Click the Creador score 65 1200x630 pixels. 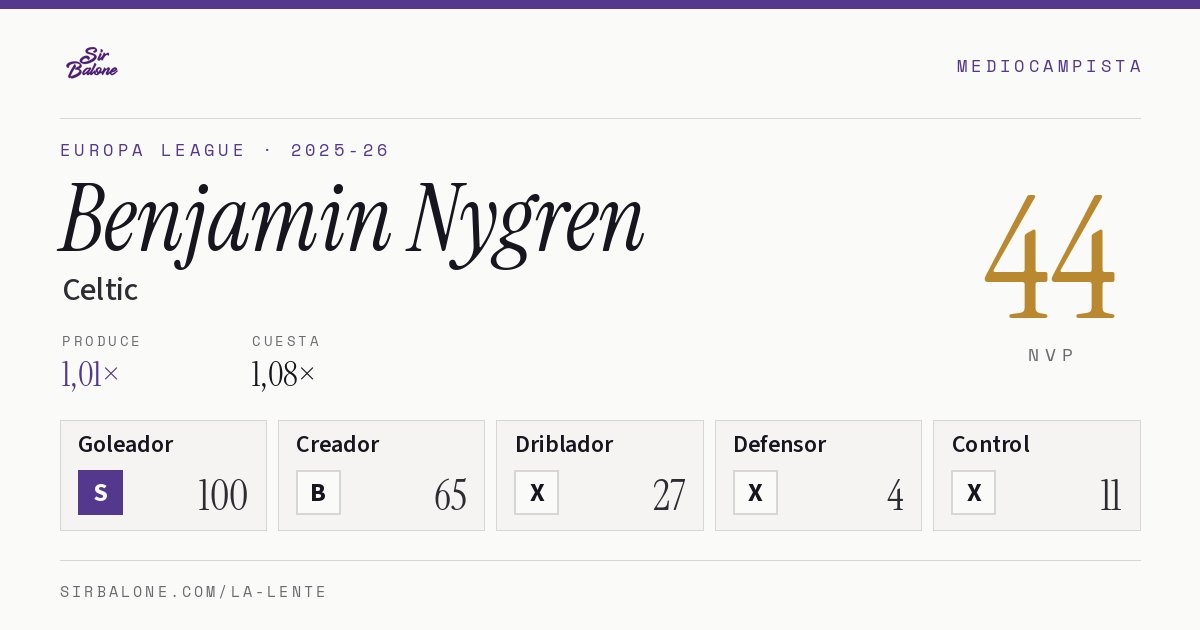[450, 495]
